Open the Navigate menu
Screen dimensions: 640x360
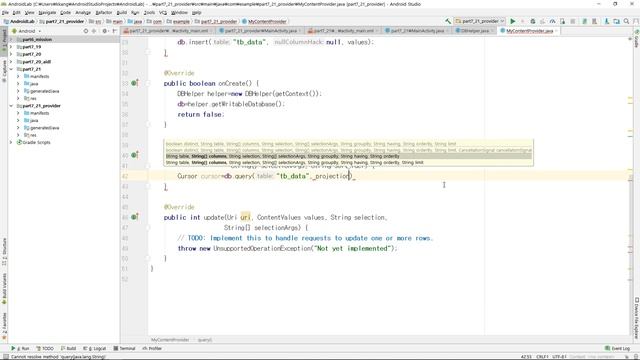(x=47, y=13)
